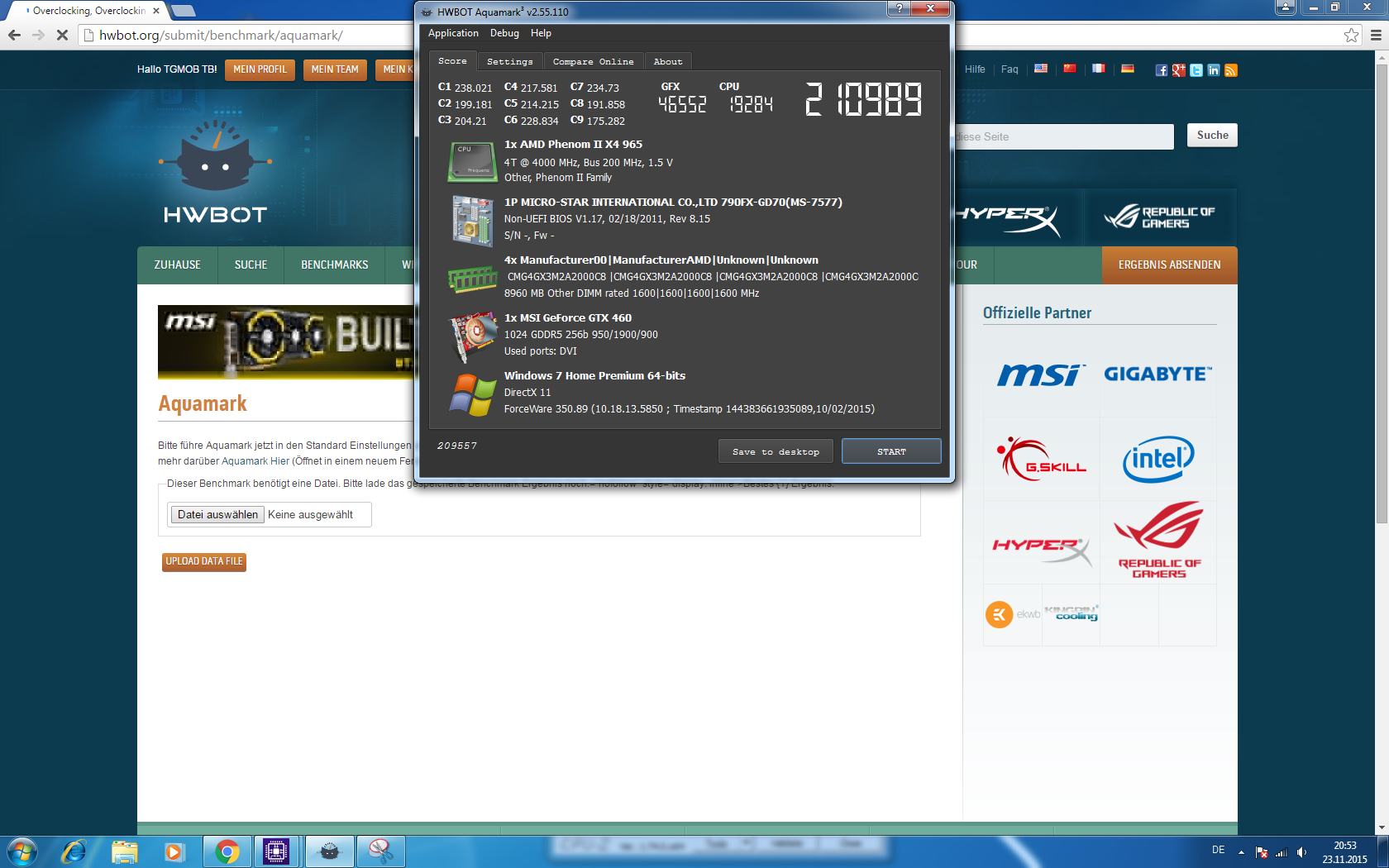Open CPU-Z chip icon in taskbar
The image size is (1389, 868).
click(x=276, y=851)
